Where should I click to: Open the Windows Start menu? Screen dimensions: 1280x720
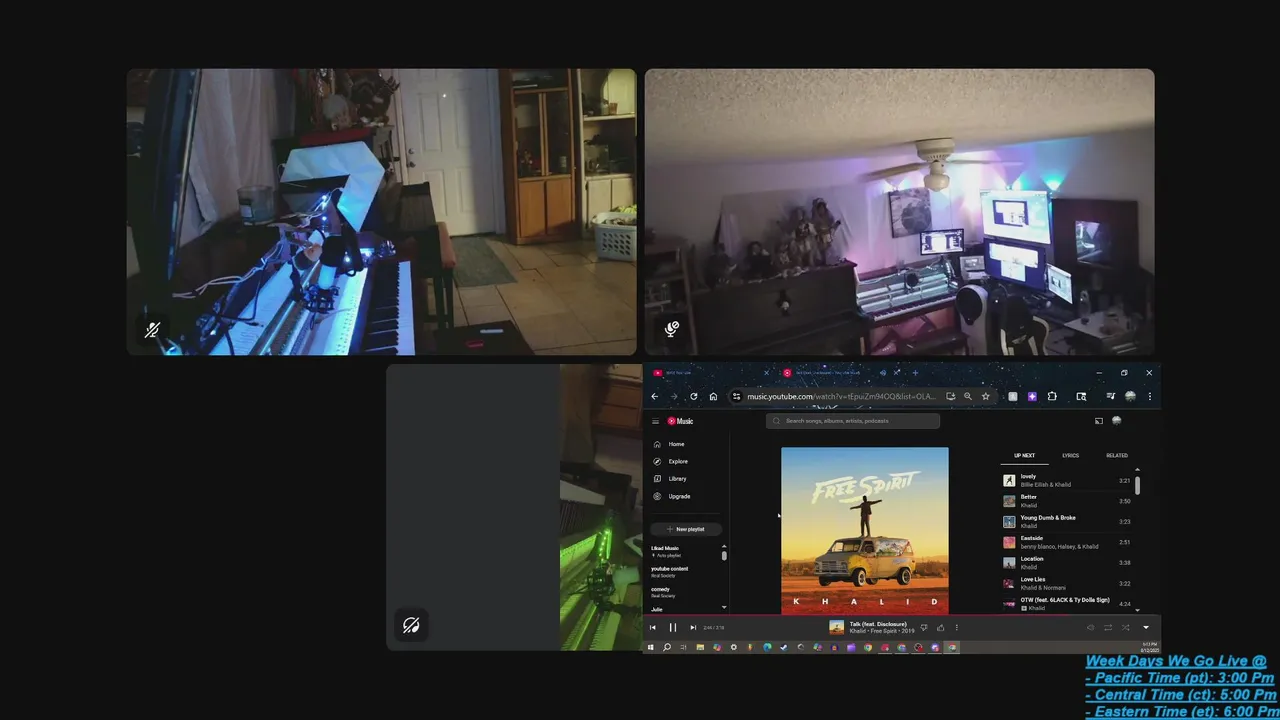click(651, 647)
